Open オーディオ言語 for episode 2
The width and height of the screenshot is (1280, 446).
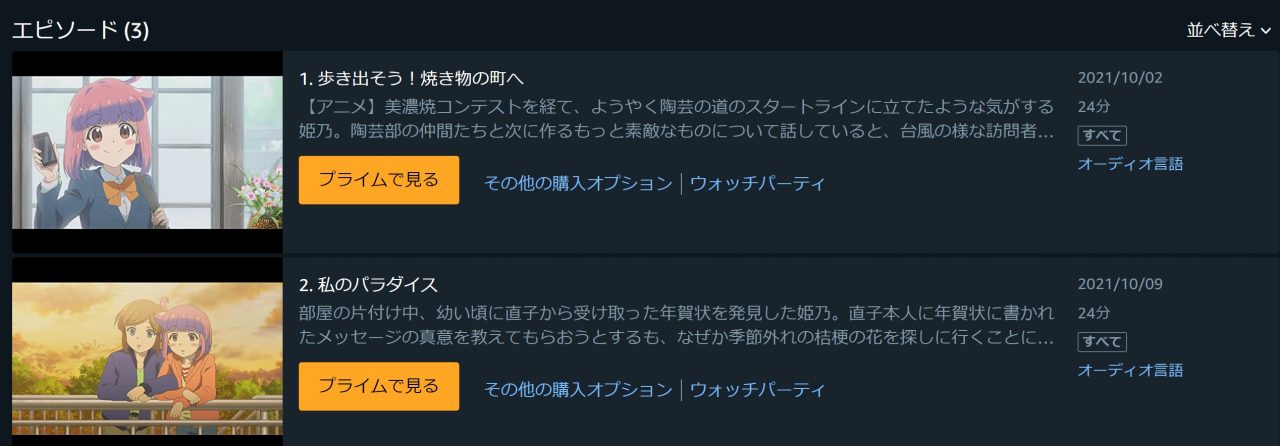pos(1130,370)
